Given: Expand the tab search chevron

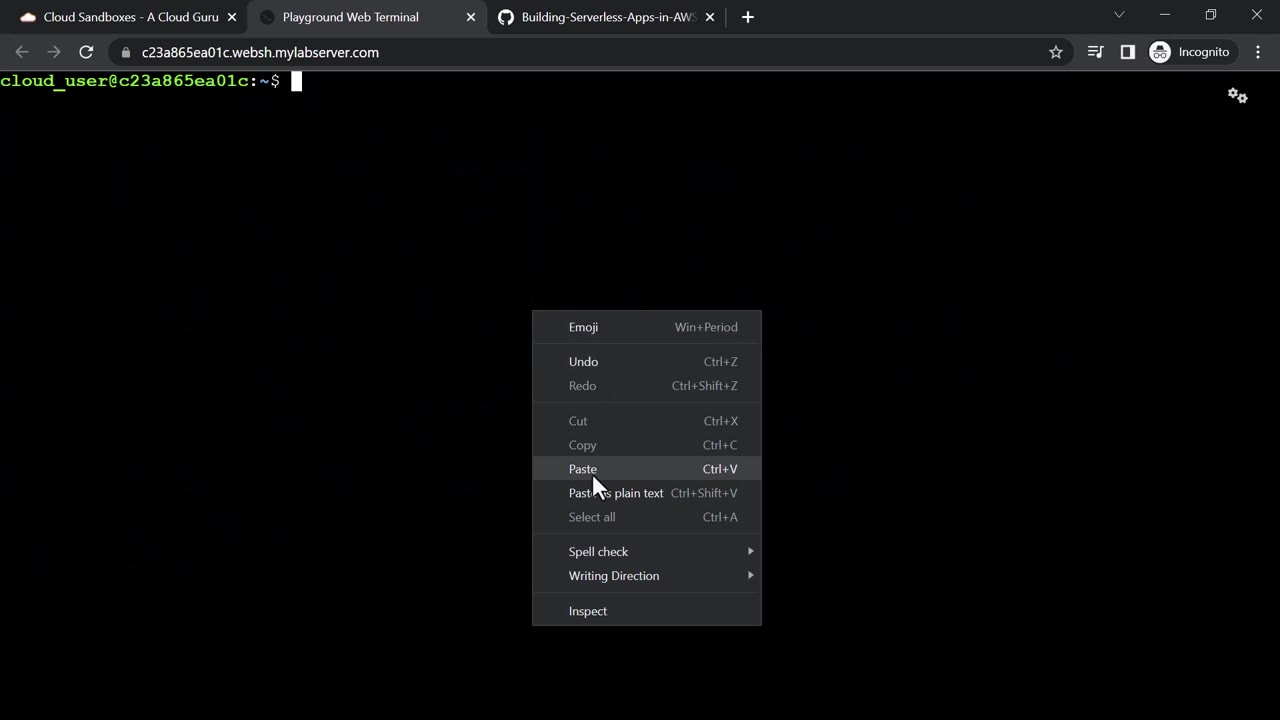Looking at the screenshot, I should 1119,15.
